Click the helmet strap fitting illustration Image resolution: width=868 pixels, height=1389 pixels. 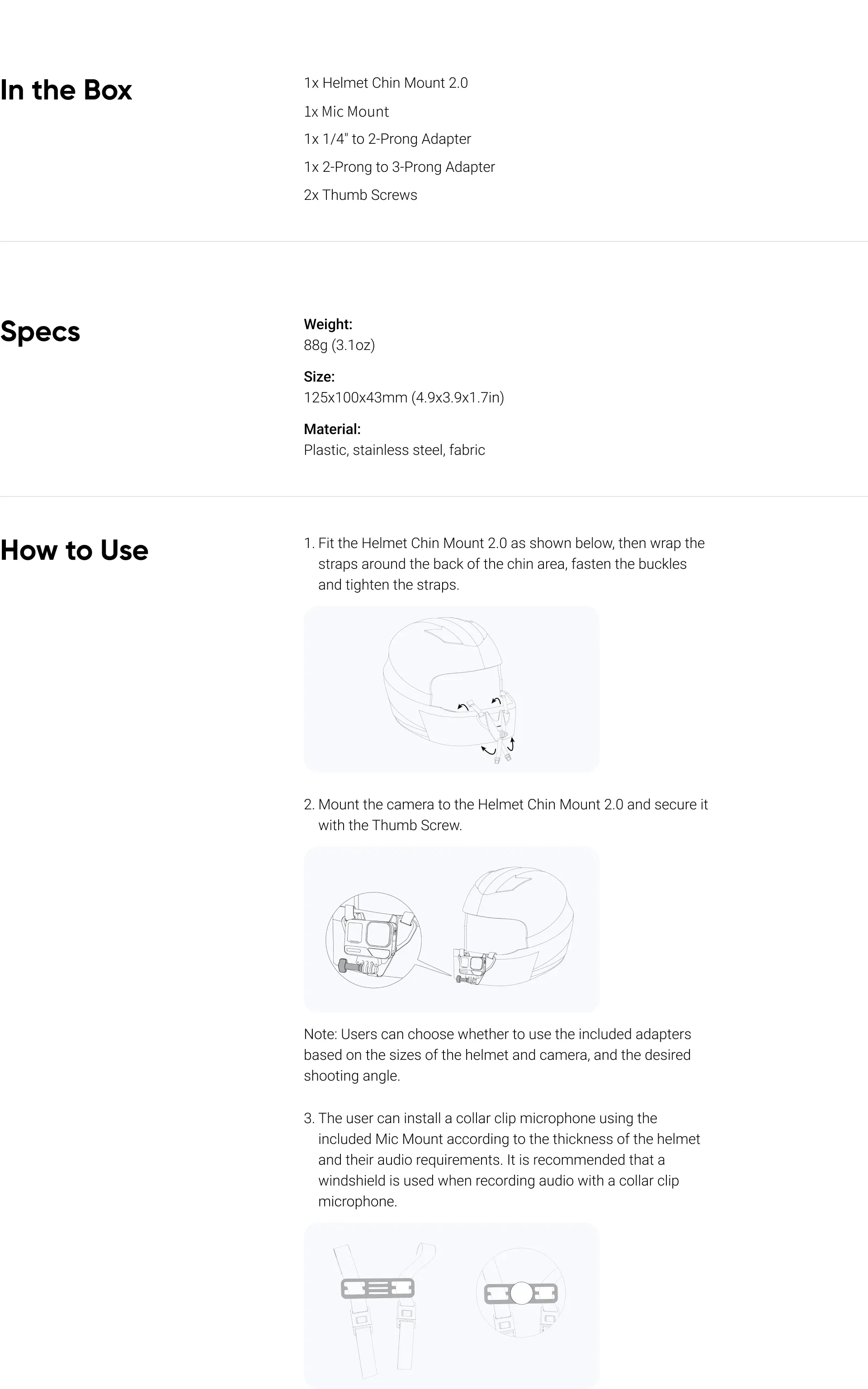point(451,689)
